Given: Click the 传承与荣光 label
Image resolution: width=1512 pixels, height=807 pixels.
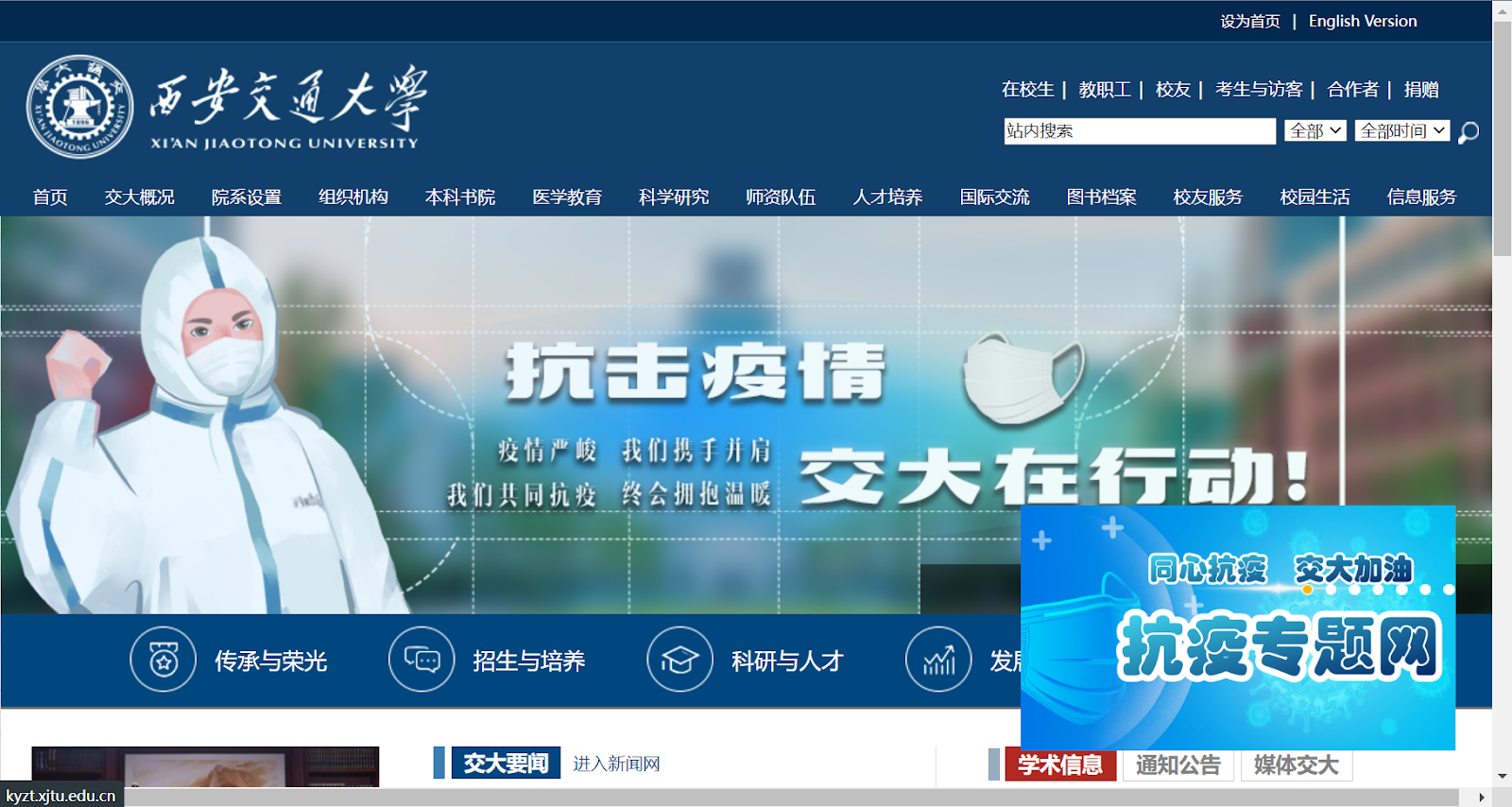Looking at the screenshot, I should tap(270, 661).
